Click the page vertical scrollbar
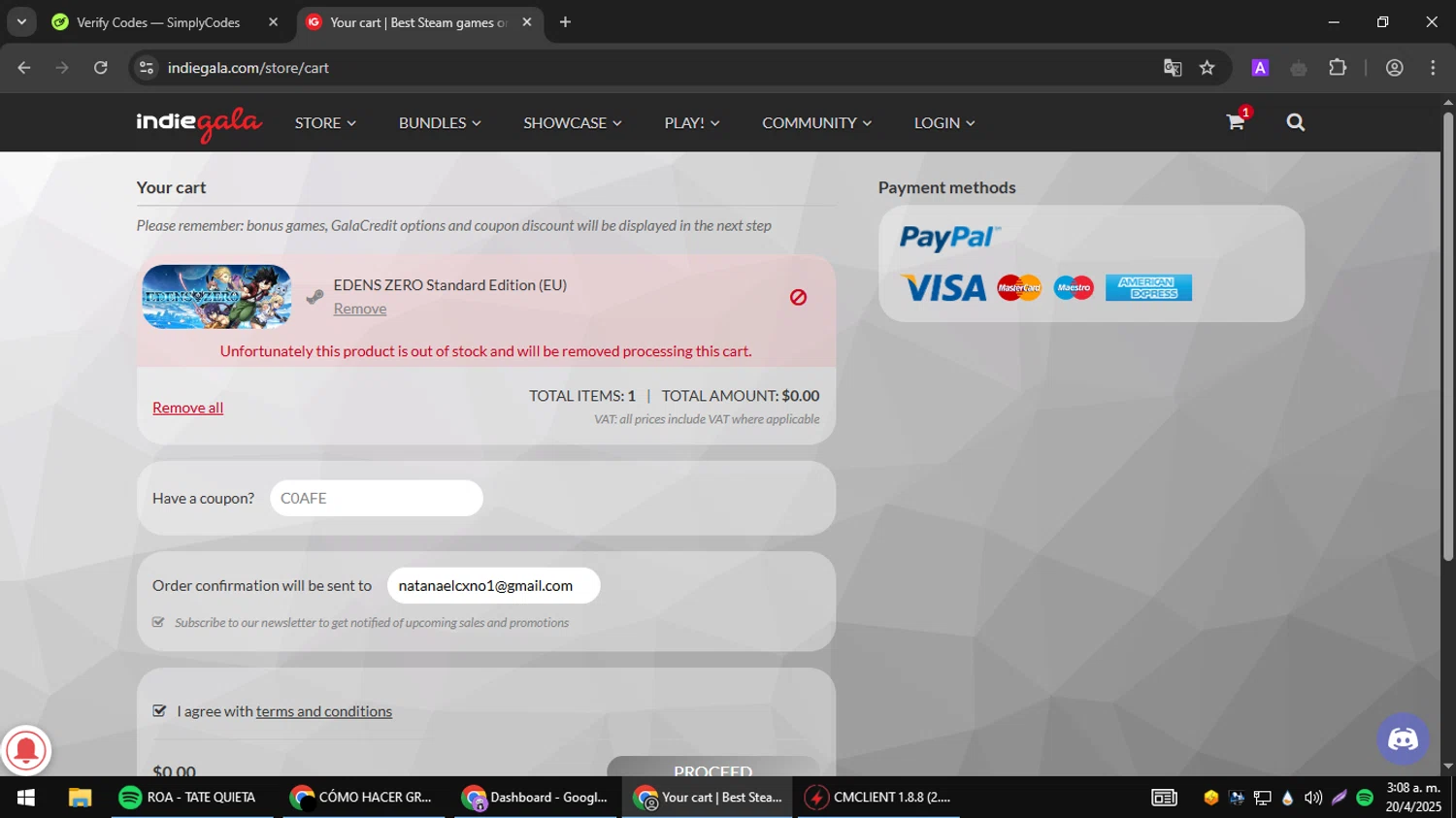 coord(1448,335)
